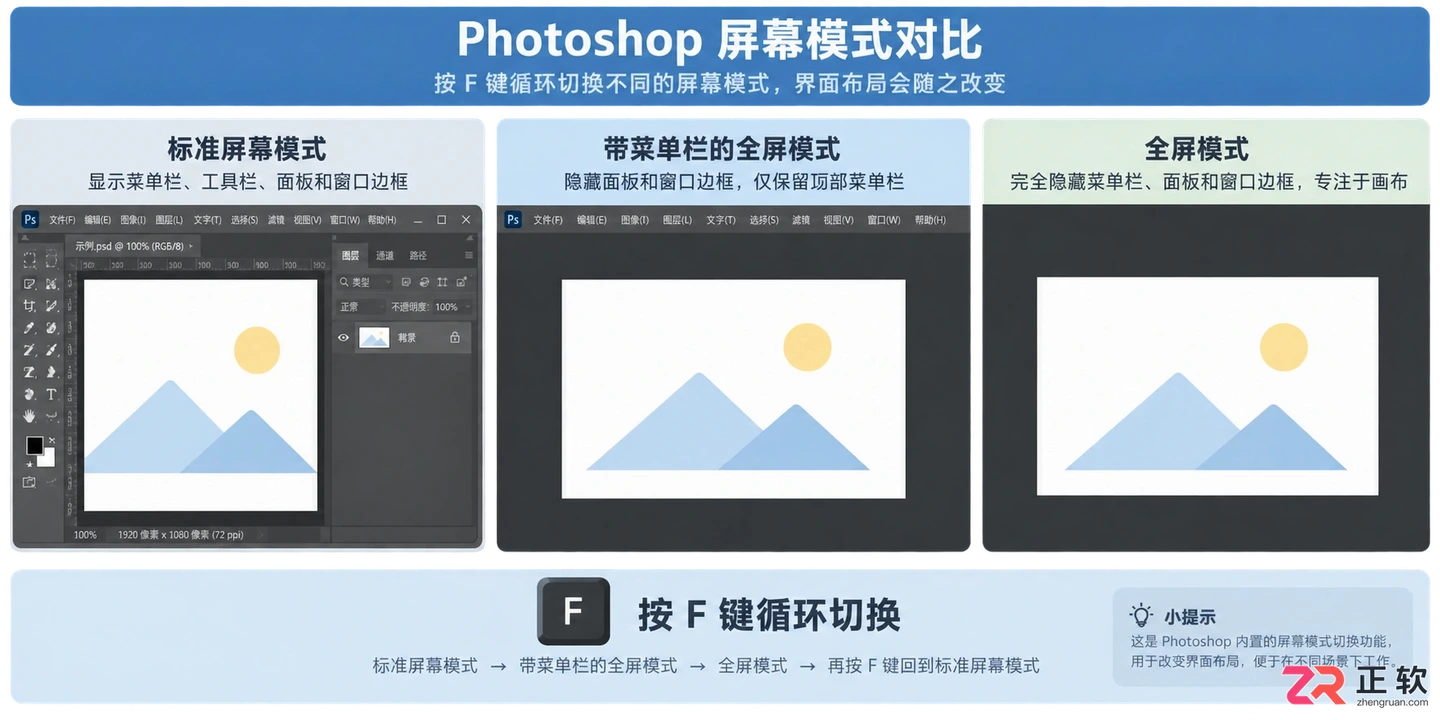Select the 背景 layer thumbnail
Screen dimensions: 1440x720
[374, 338]
